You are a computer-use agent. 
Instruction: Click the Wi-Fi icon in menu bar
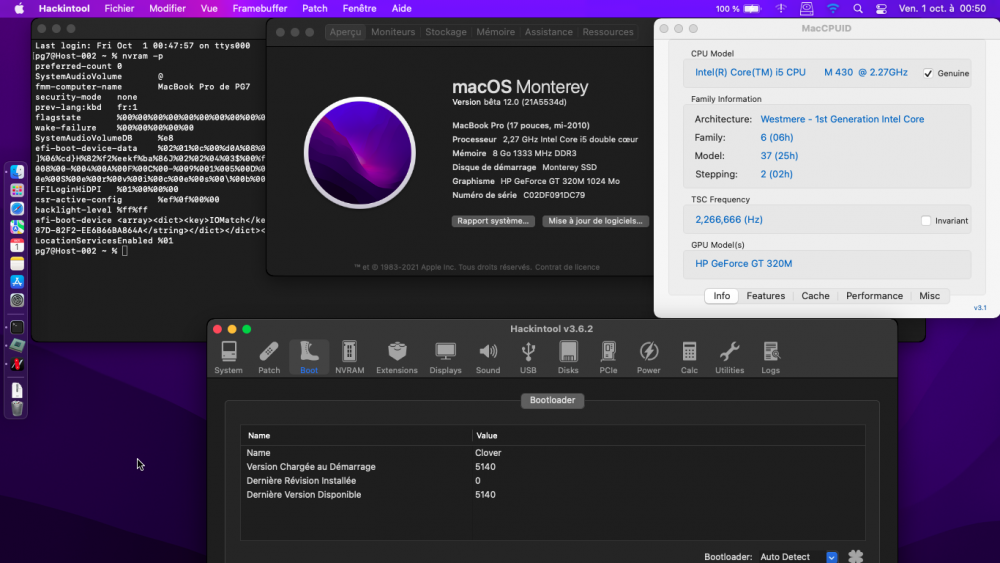click(x=832, y=8)
